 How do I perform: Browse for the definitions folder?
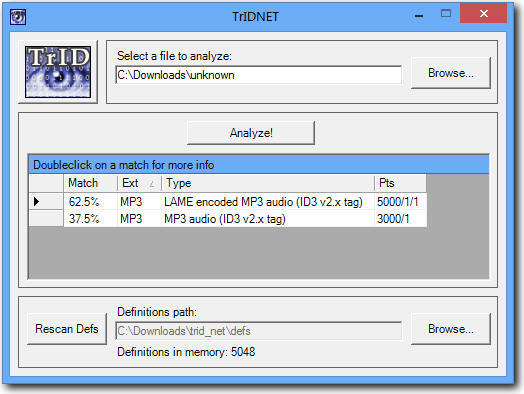tap(450, 329)
